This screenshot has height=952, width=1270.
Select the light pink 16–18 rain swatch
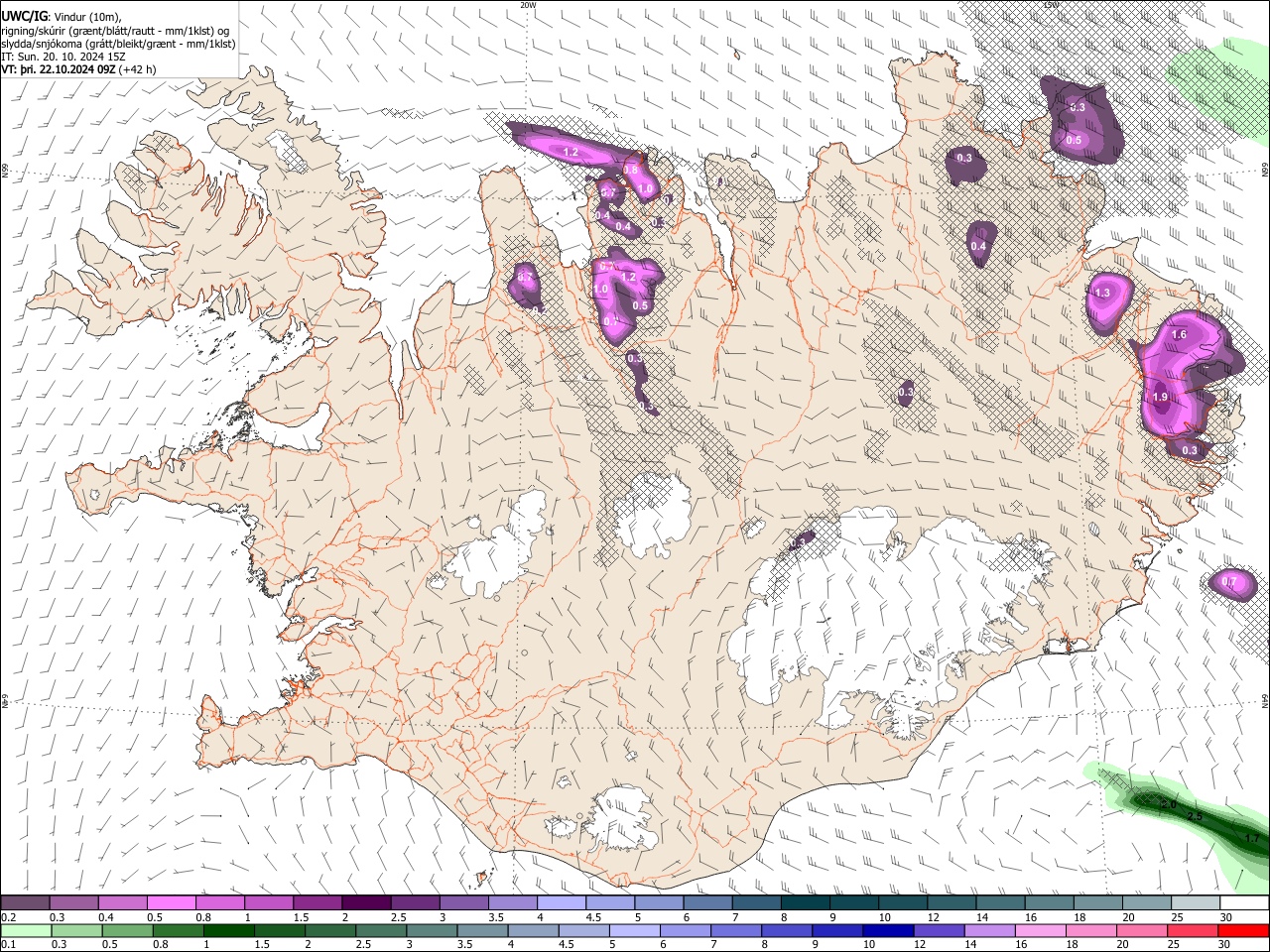(x=1040, y=930)
